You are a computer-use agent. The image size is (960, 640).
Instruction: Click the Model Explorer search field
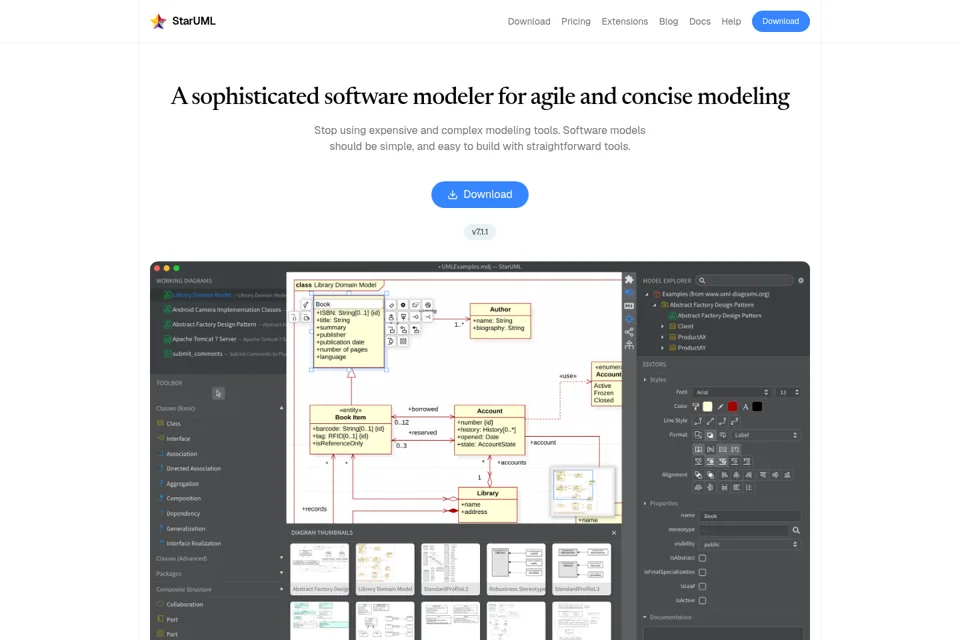tap(745, 280)
